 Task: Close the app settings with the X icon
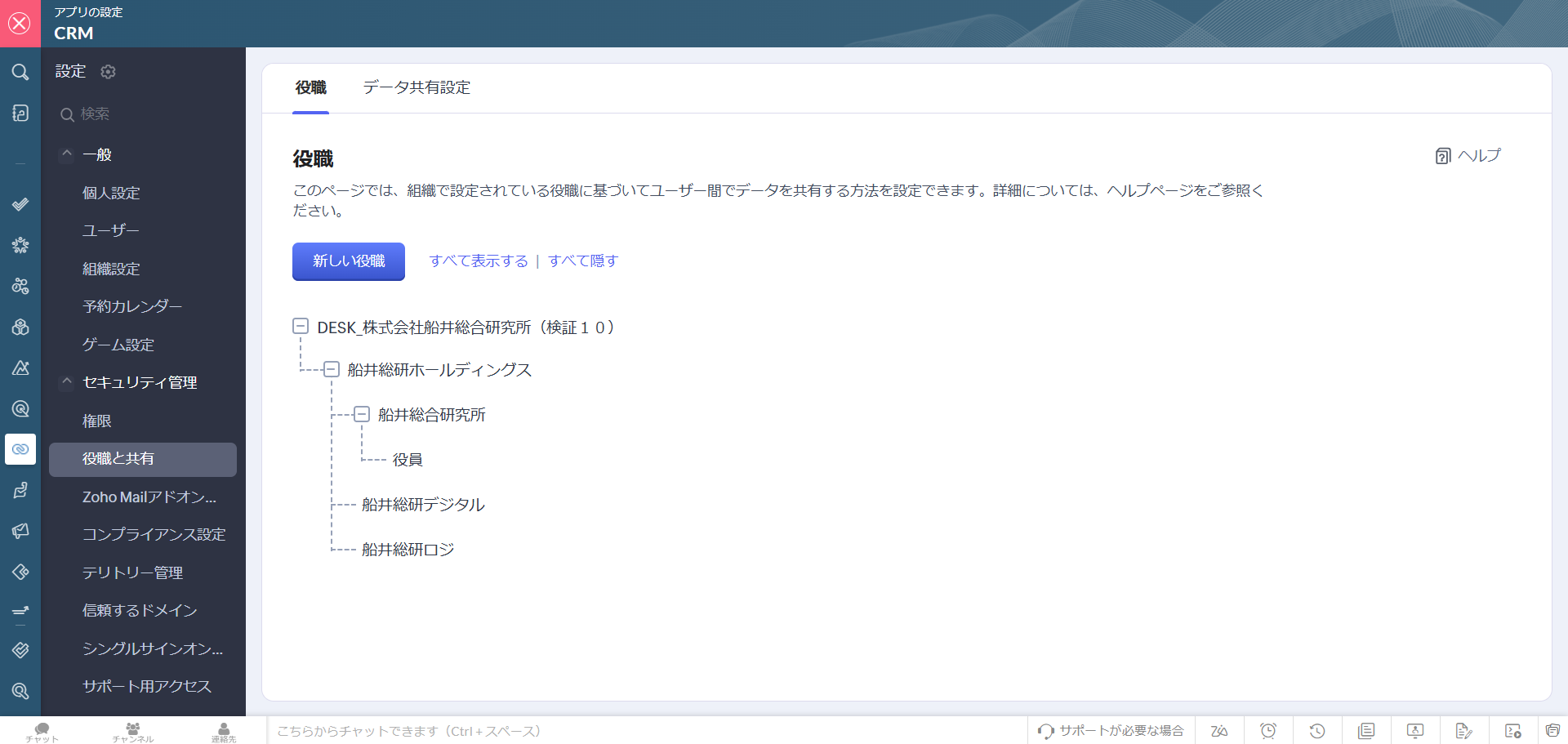tap(20, 23)
